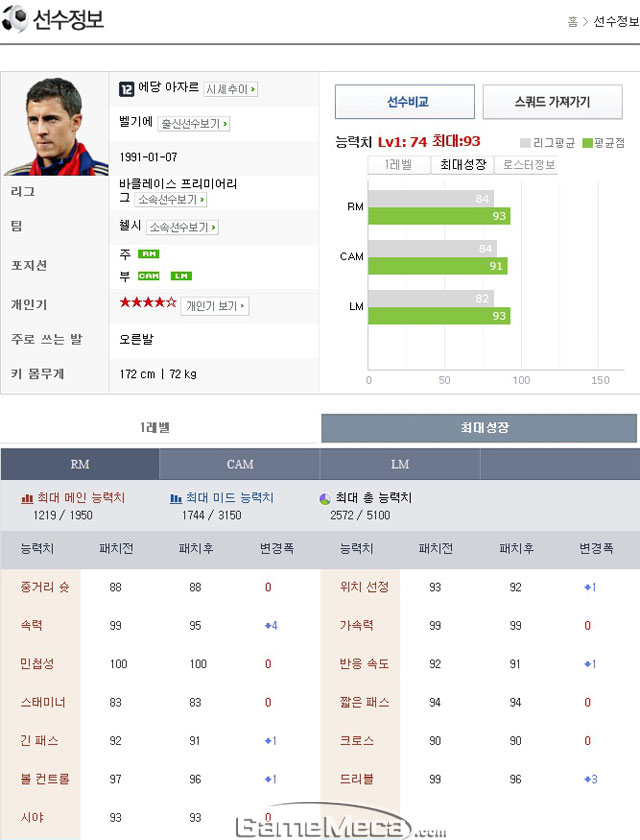
Task: Click the 선수비교 button
Action: [x=405, y=102]
